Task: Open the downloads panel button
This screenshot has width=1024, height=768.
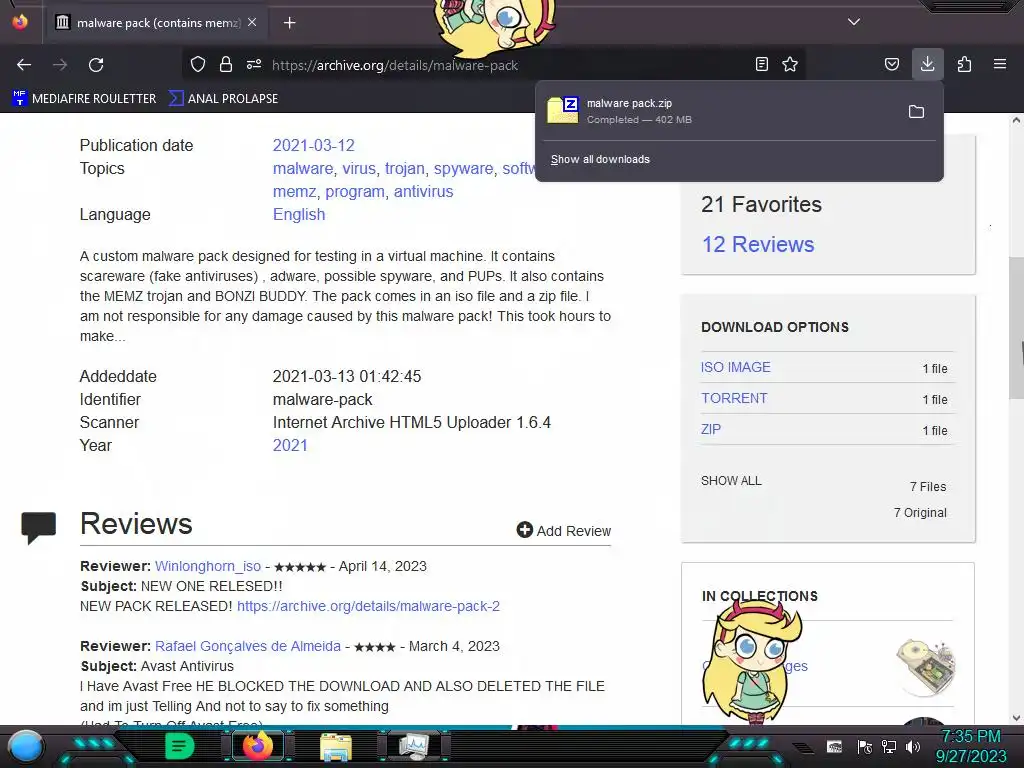Action: [x=927, y=64]
